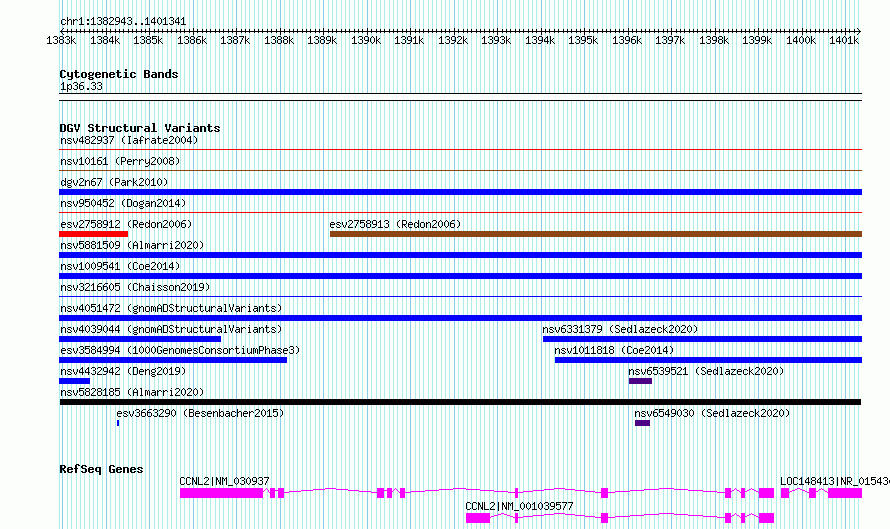The image size is (890, 529).
Task: Click the 1383k ruler position
Action: (61, 40)
